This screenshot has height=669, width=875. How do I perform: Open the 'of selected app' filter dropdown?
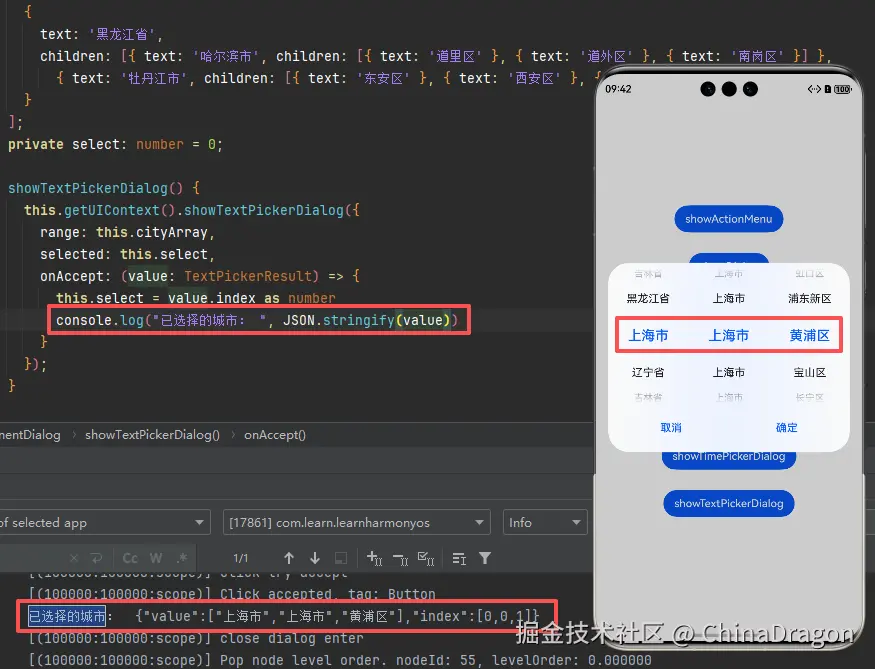[105, 523]
